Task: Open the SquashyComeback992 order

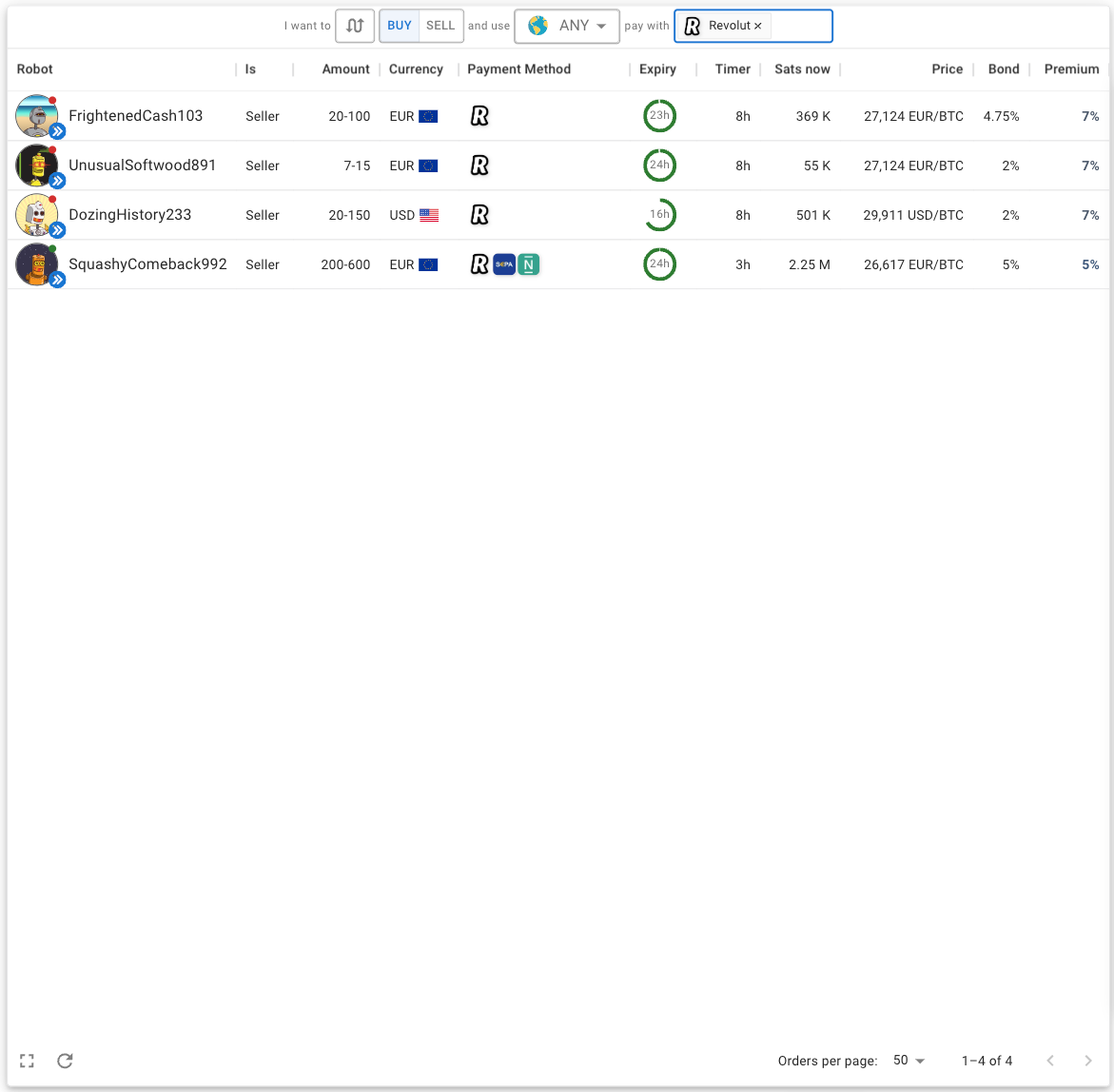Action: [557, 264]
